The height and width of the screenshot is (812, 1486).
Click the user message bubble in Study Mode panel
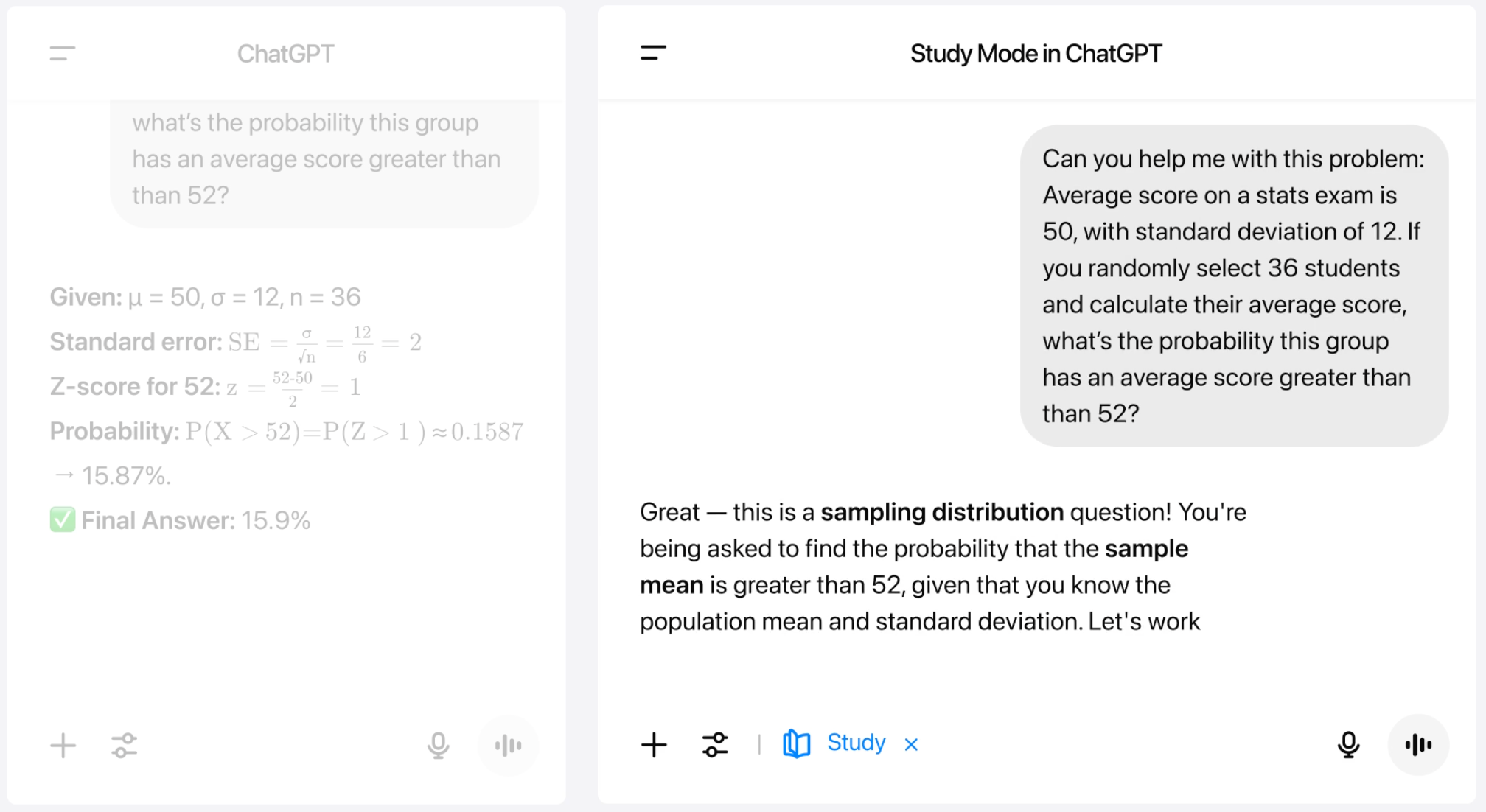pos(1234,286)
